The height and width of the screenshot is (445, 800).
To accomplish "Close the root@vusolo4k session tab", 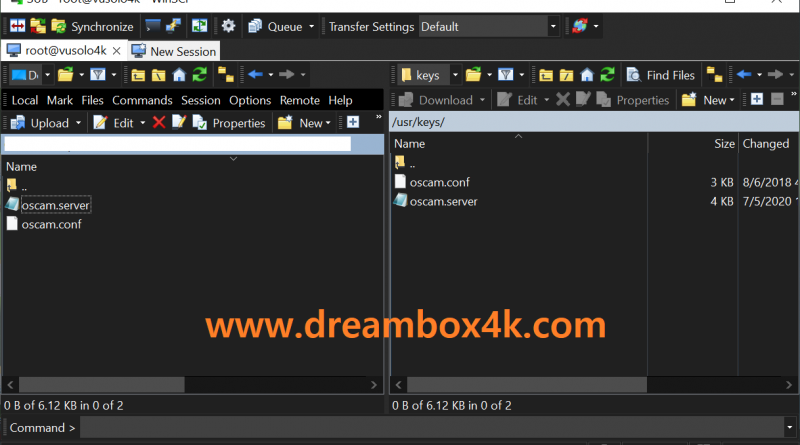I will [116, 51].
